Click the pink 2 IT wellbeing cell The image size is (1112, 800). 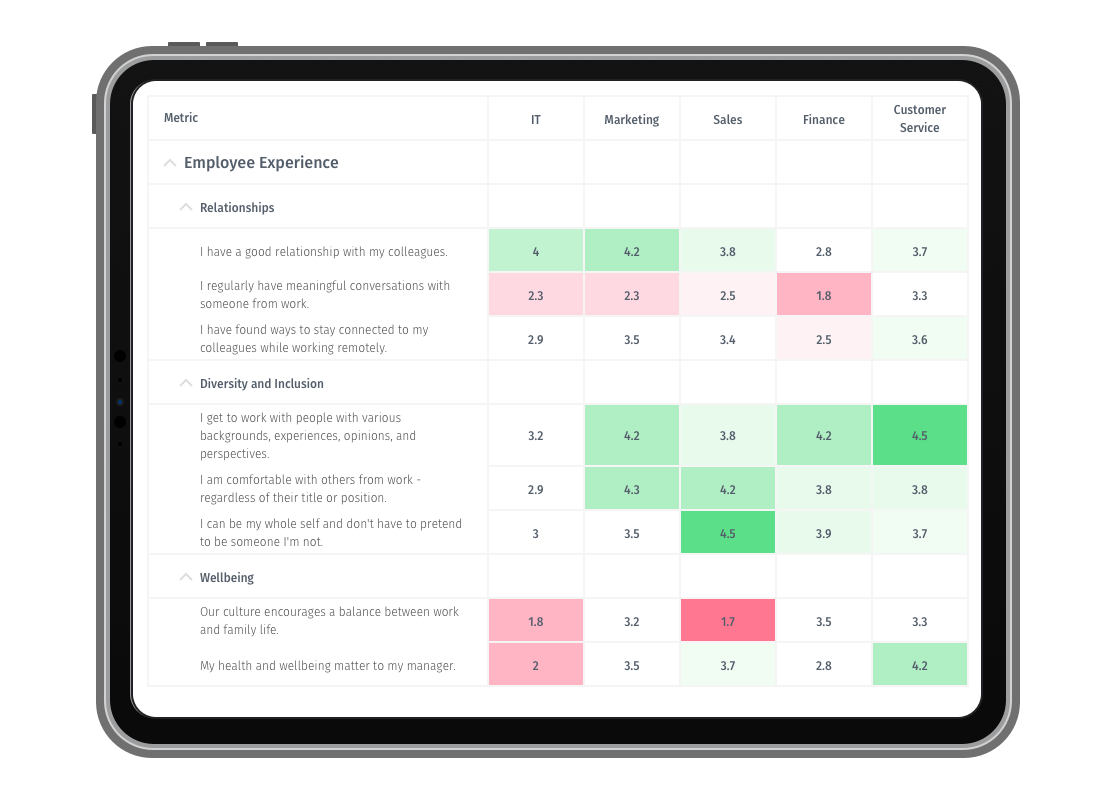click(535, 664)
